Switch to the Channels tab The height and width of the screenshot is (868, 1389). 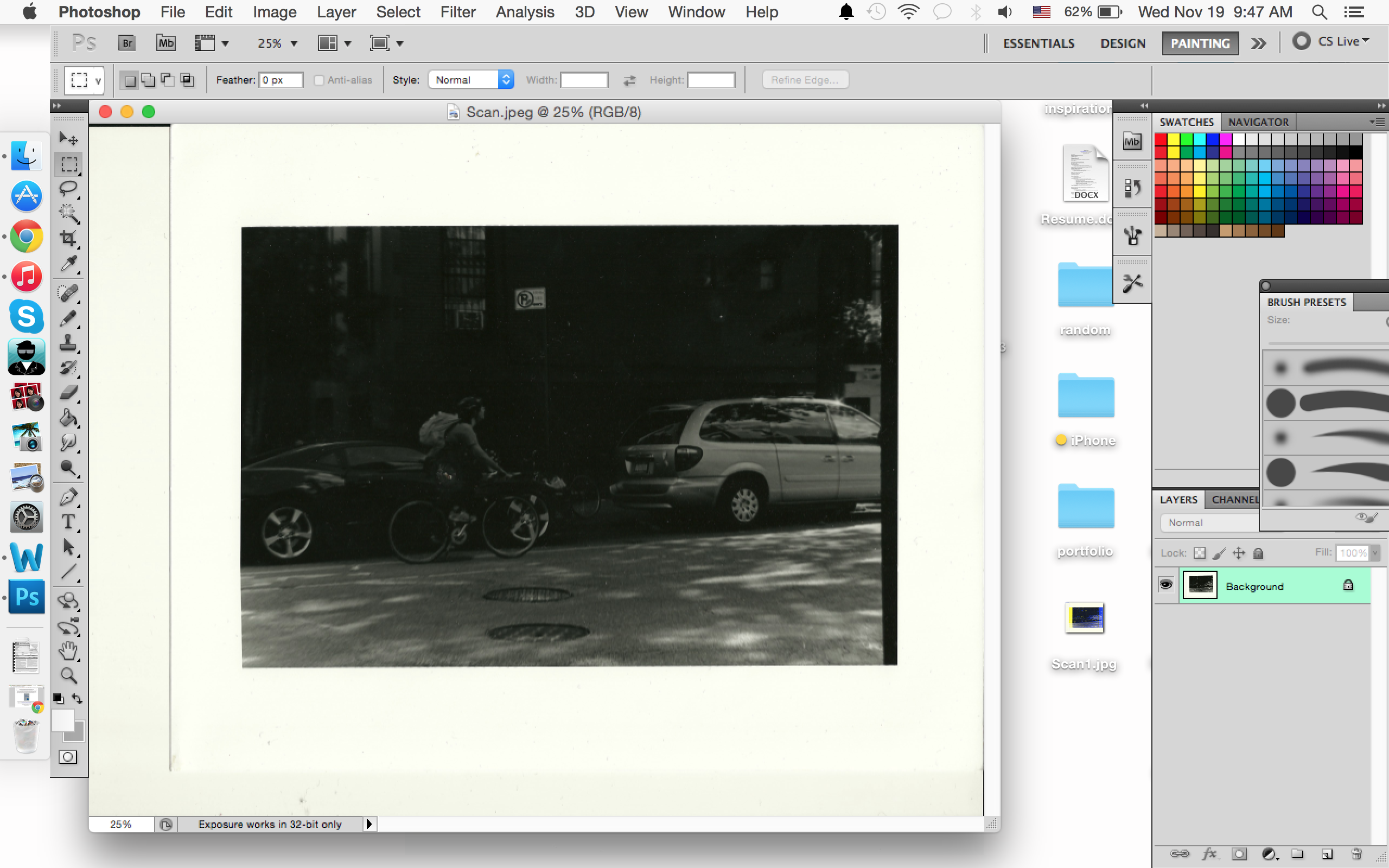1231,499
